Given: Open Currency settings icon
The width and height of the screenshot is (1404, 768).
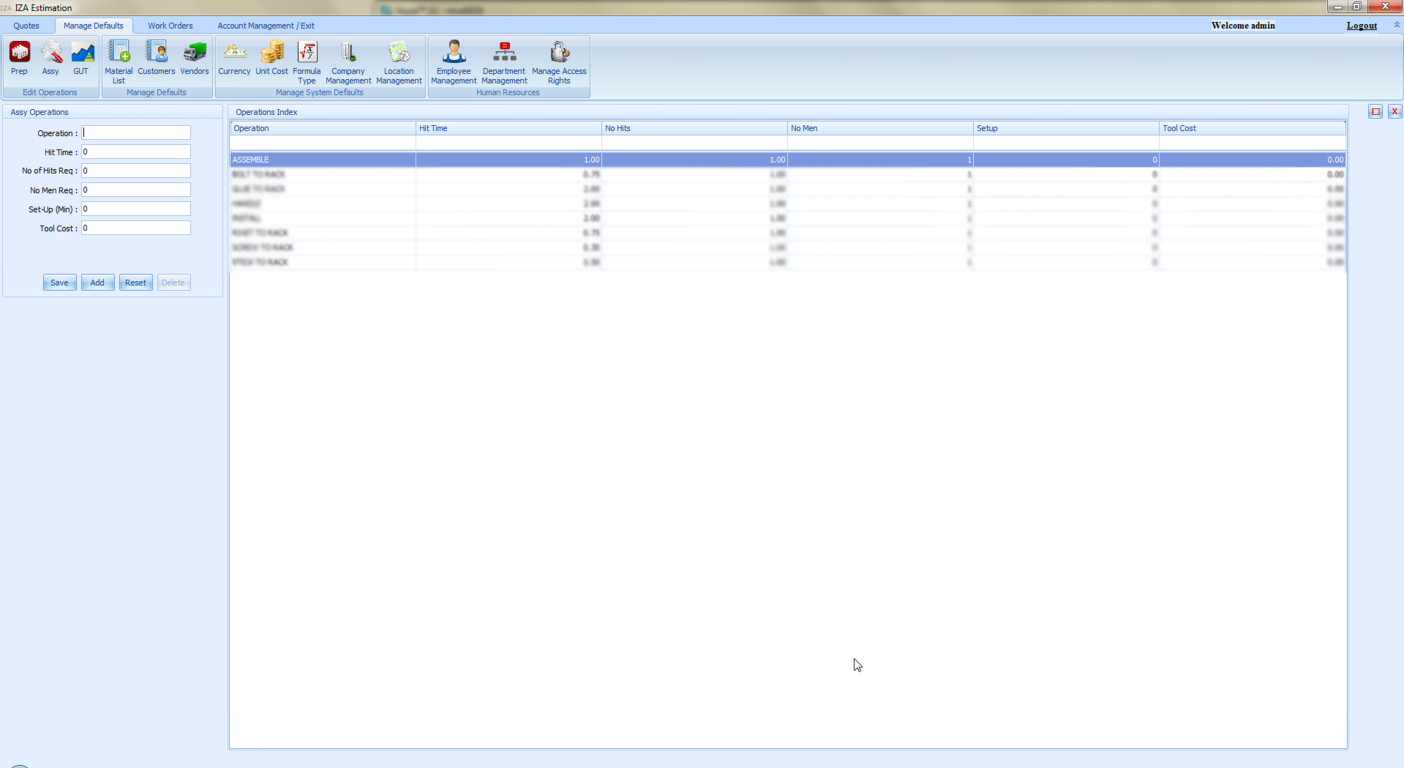Looking at the screenshot, I should (x=234, y=57).
